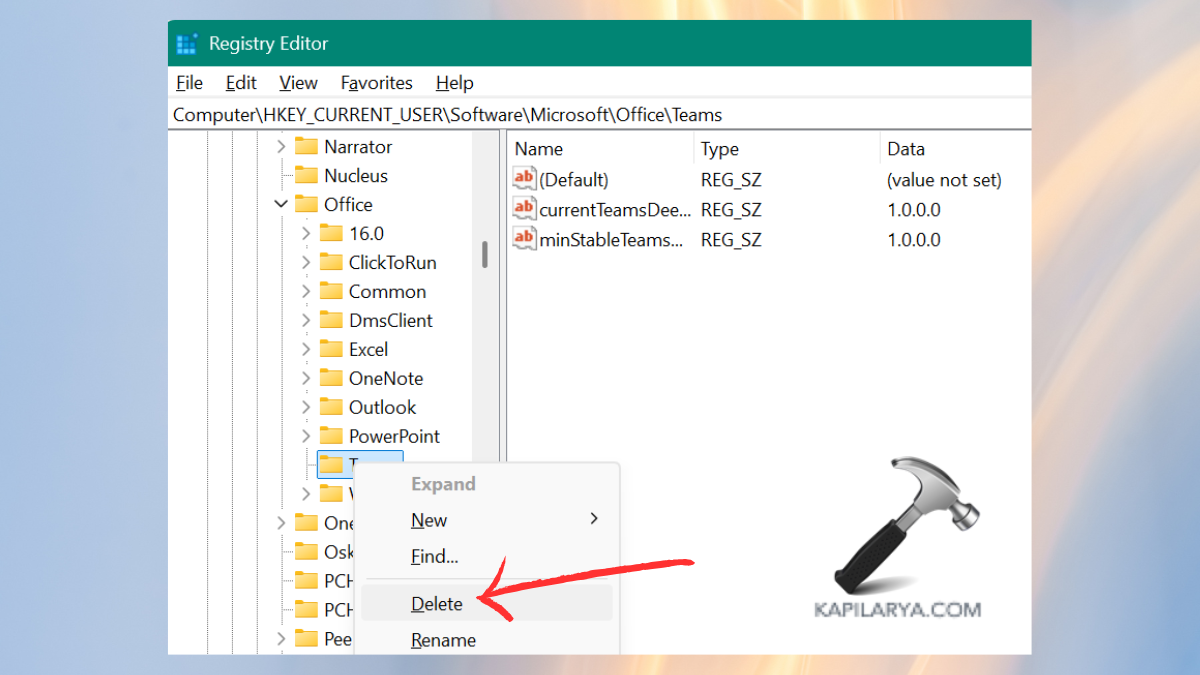The image size is (1200, 675).
Task: Open the View menu
Action: point(298,83)
